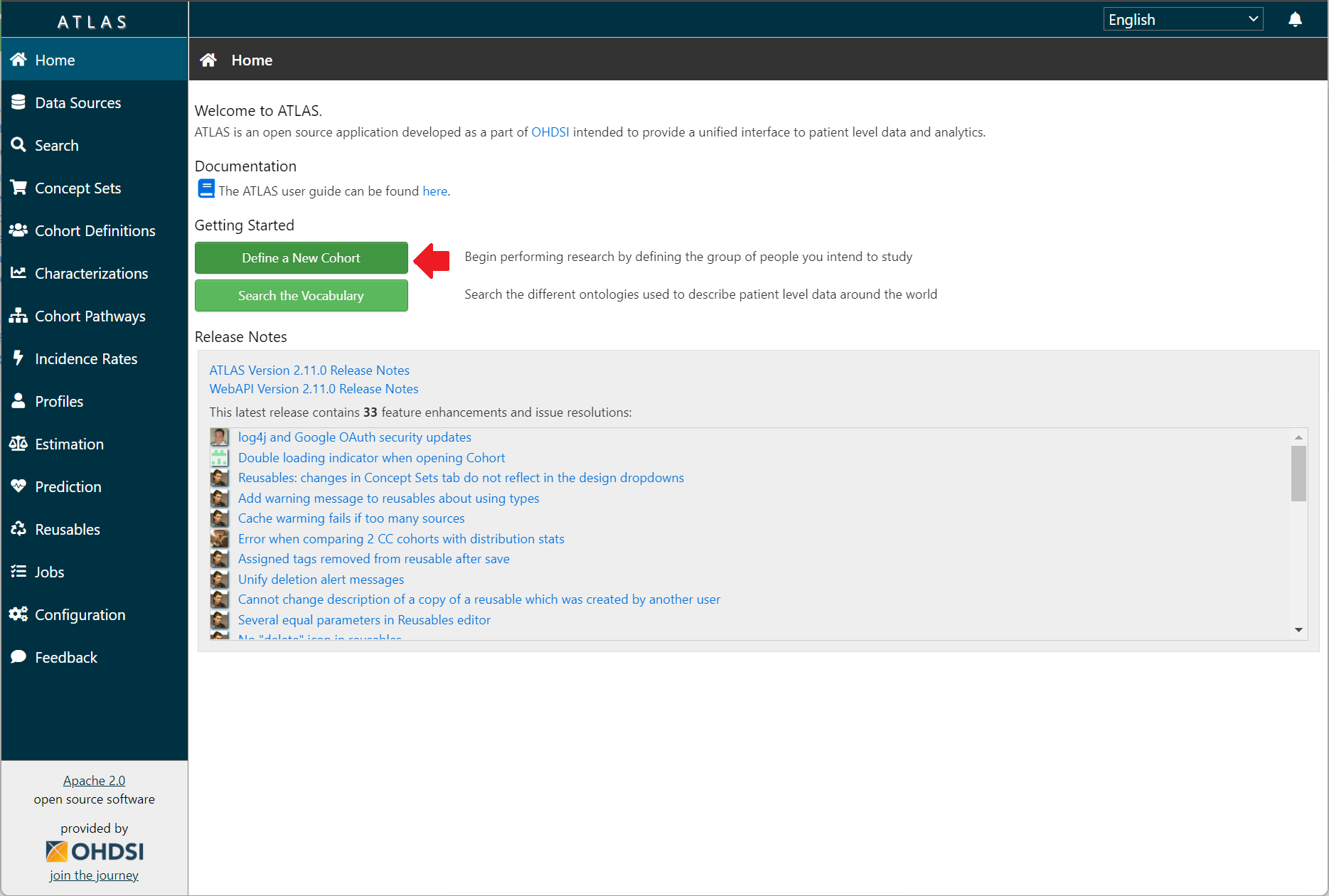Viewport: 1329px width, 896px height.
Task: Click the Prediction heartbeat icon
Action: coord(18,486)
